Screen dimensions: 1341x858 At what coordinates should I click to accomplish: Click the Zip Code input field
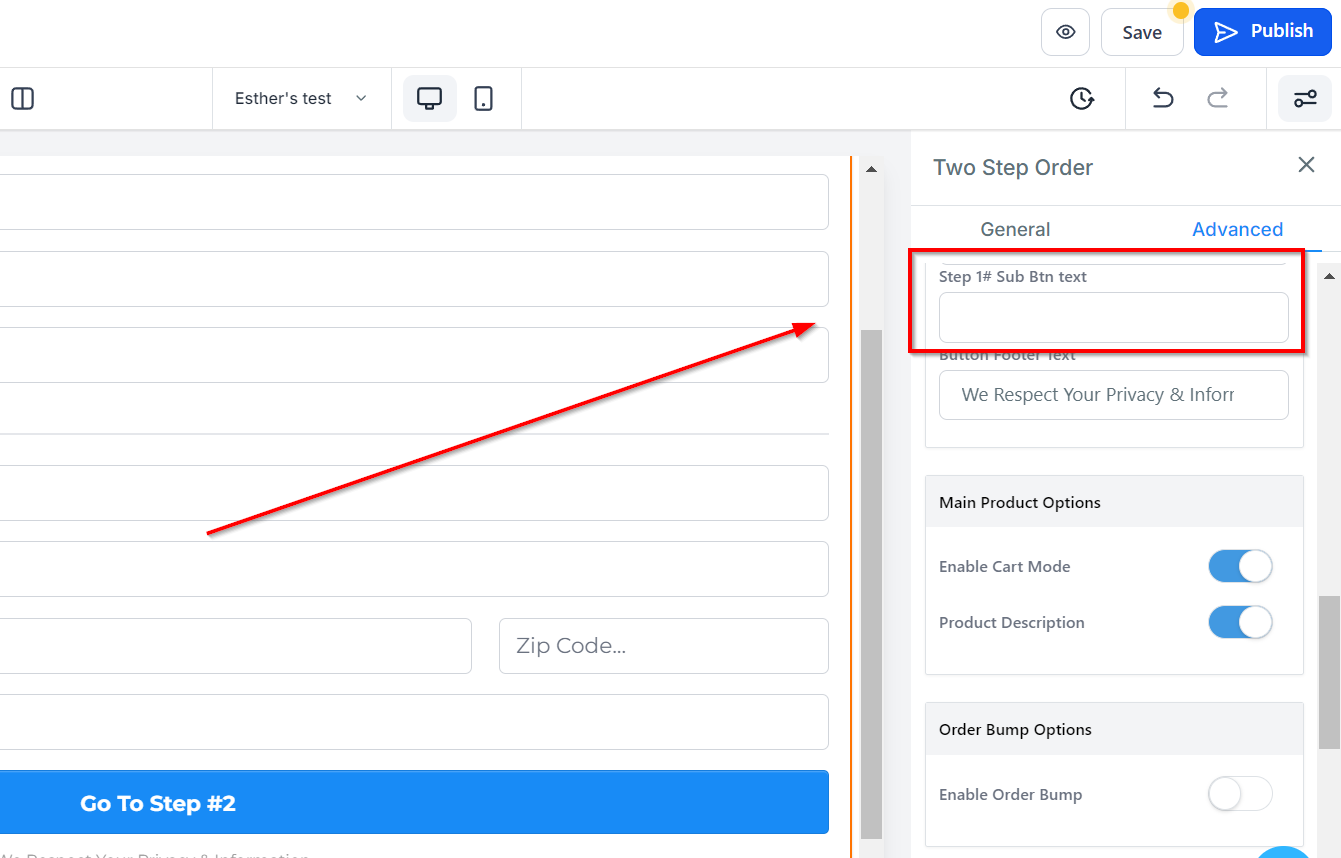[664, 646]
